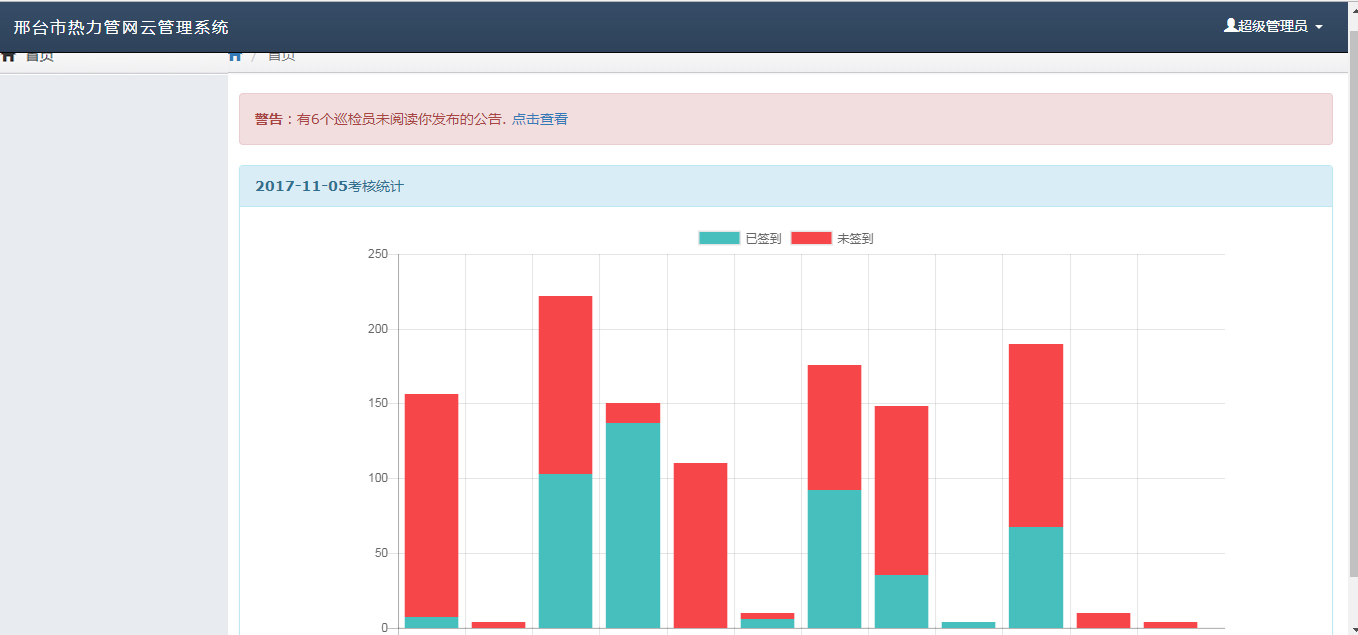The width and height of the screenshot is (1358, 635).
Task: Click the teal 已签到 legend color box
Action: click(x=719, y=238)
